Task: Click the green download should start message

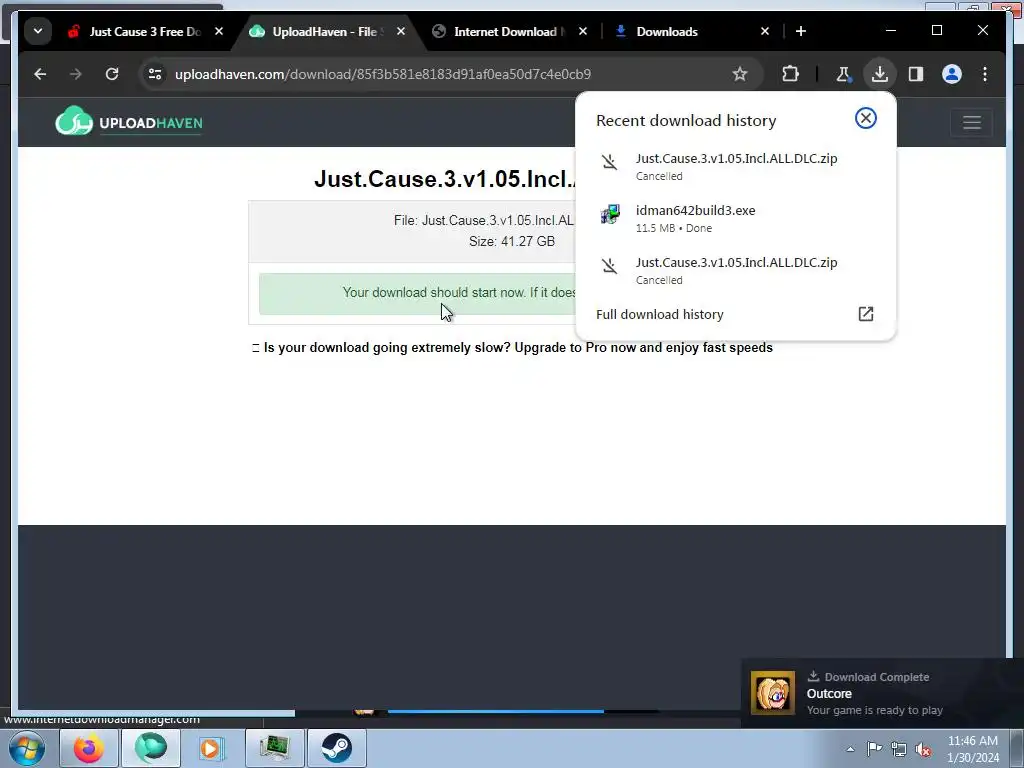Action: pyautogui.click(x=418, y=293)
